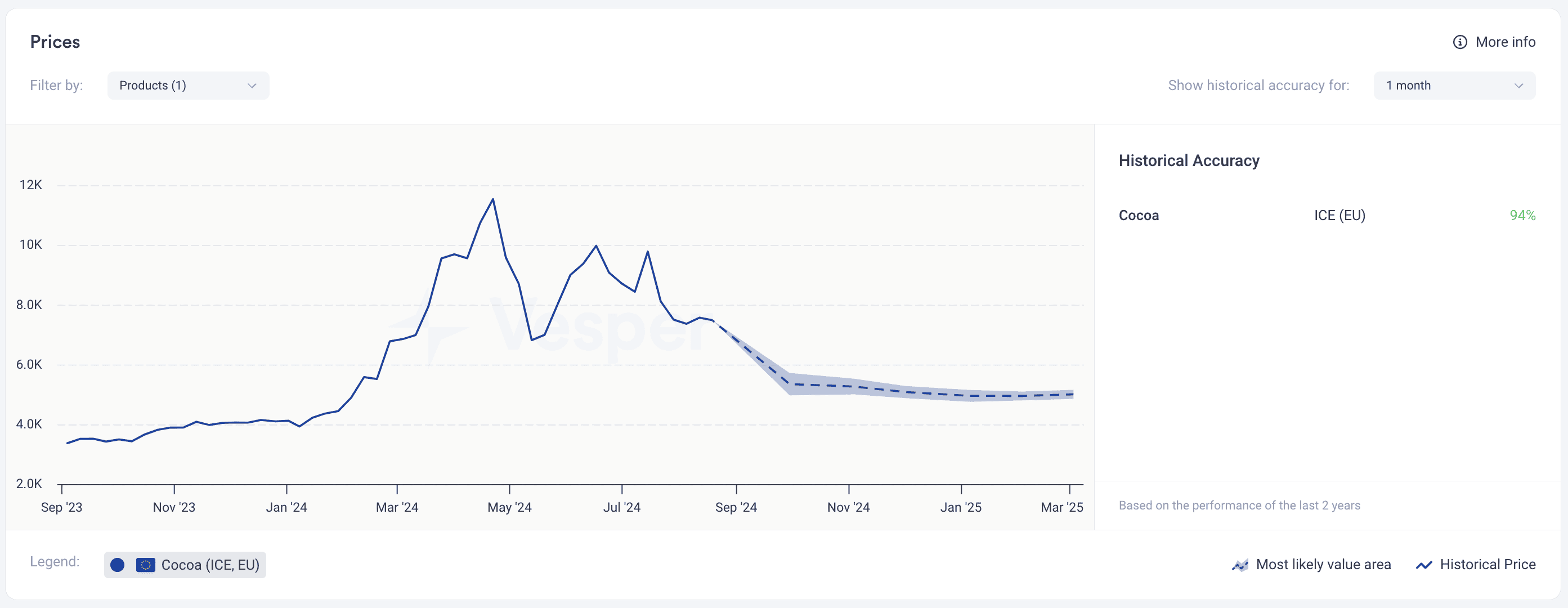Screen dimensions: 1568x608
Task: Click the More info circle icon
Action: (1459, 42)
